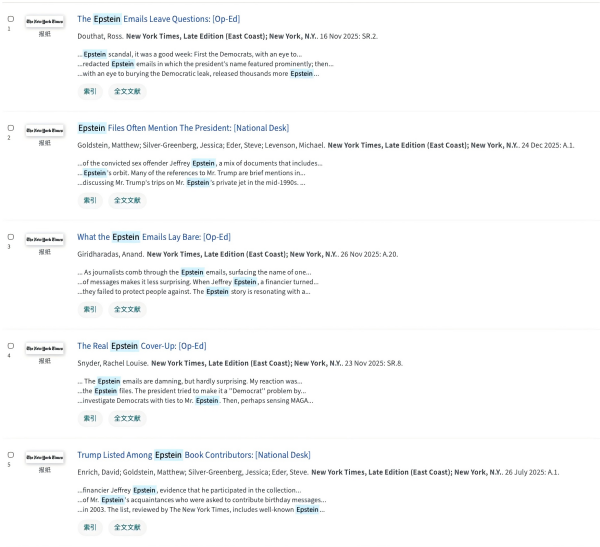The height and width of the screenshot is (547, 600).
Task: Click 索引 button under the second result
Action: [90, 200]
